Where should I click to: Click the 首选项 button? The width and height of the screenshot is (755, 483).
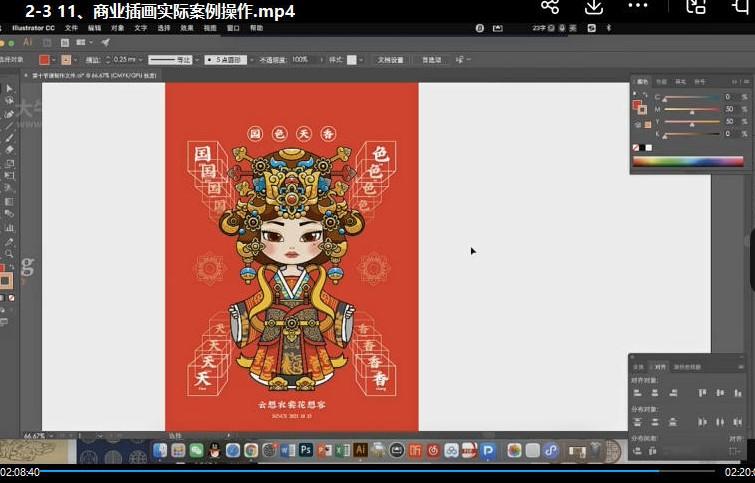tap(432, 60)
